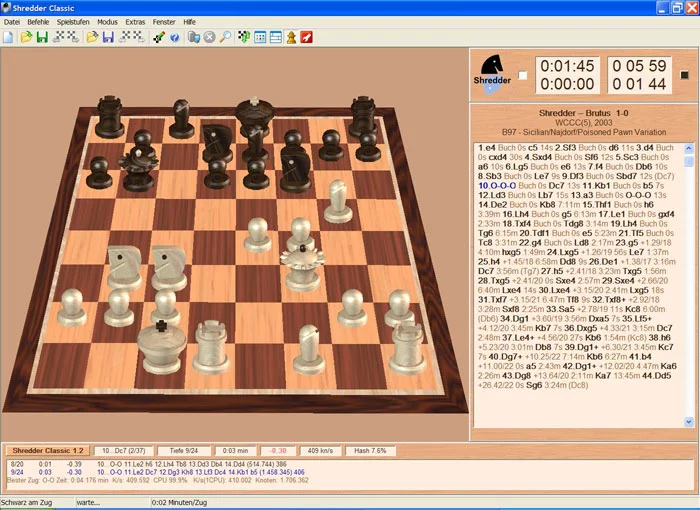
Task: Click the Shredder black knight logo
Action: pyautogui.click(x=492, y=74)
